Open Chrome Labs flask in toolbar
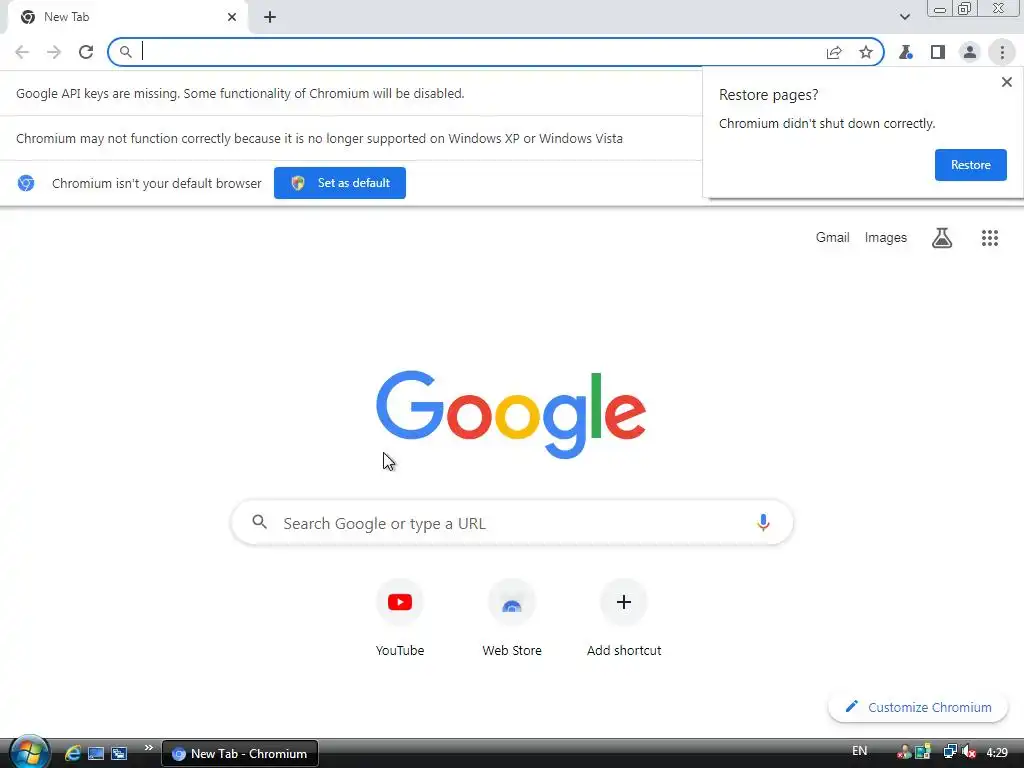Screen dimensions: 1024x768 (x=905, y=52)
